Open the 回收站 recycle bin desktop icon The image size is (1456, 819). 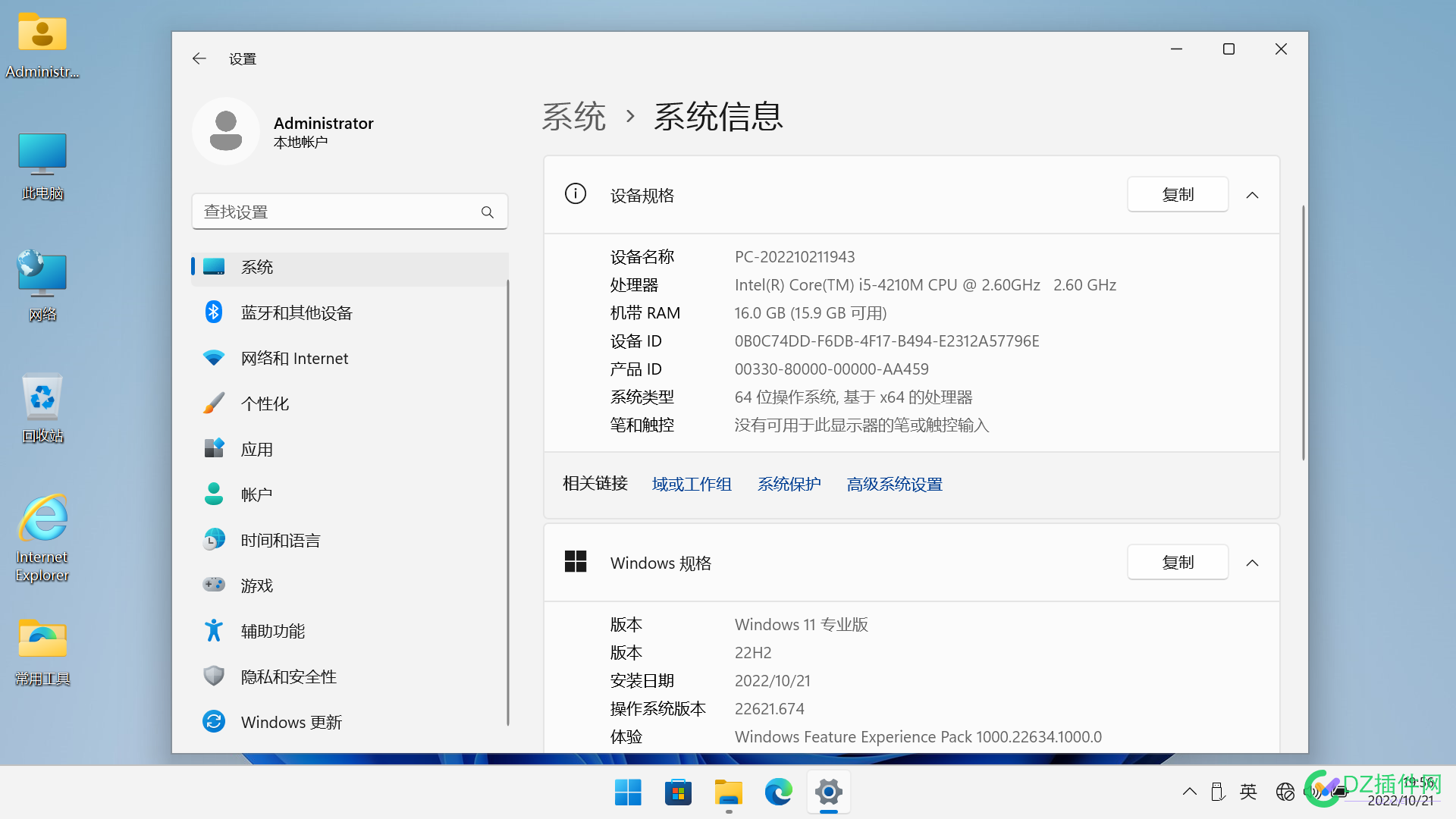42,408
